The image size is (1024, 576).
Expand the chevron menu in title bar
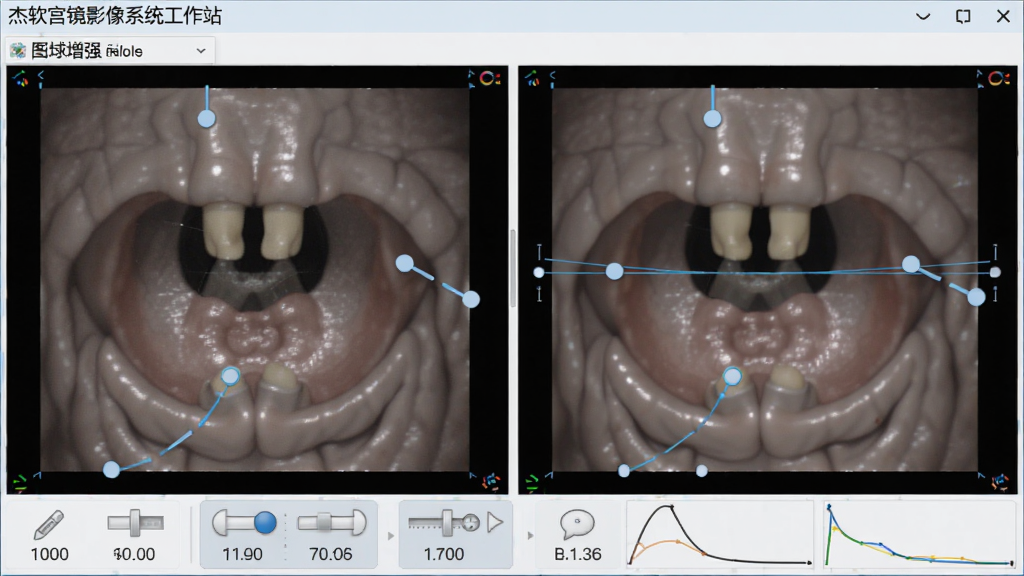pos(923,16)
